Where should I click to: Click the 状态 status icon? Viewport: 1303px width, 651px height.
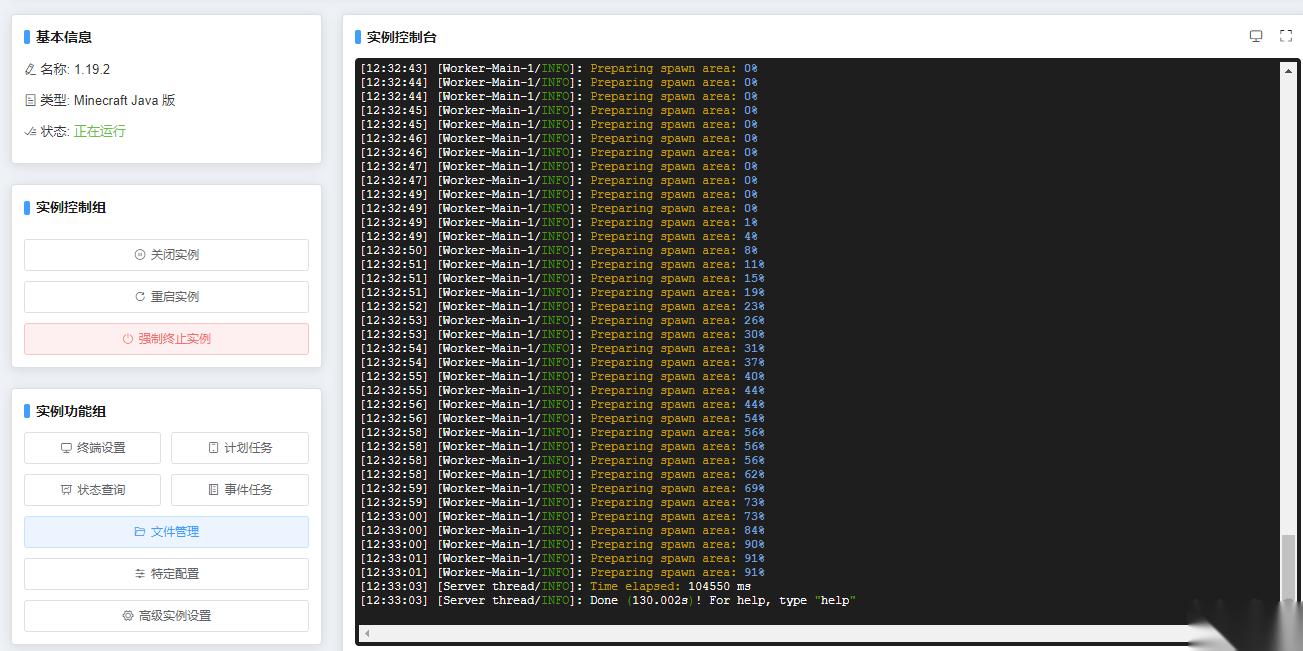pos(30,131)
